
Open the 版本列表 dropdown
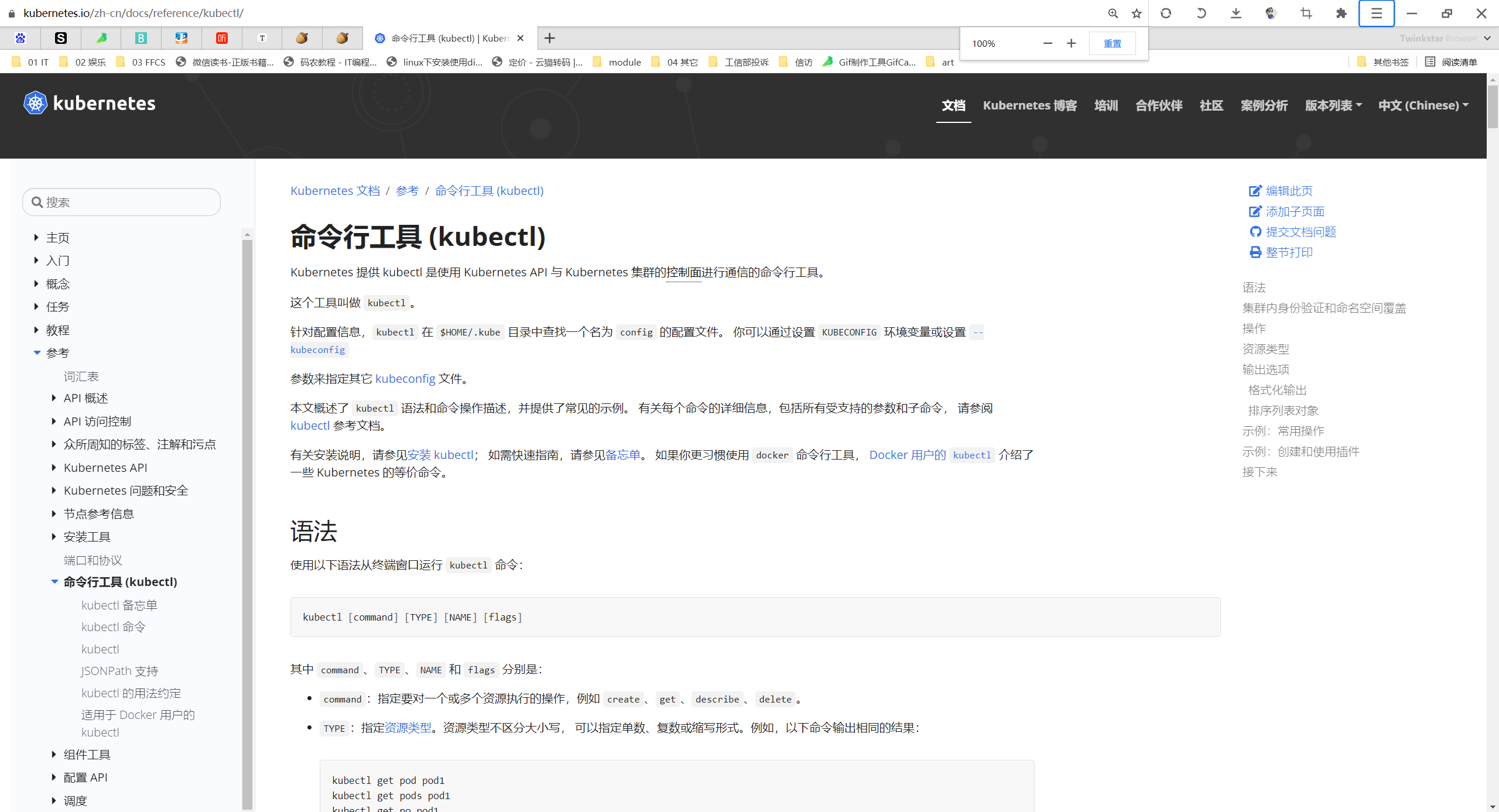pyautogui.click(x=1333, y=105)
